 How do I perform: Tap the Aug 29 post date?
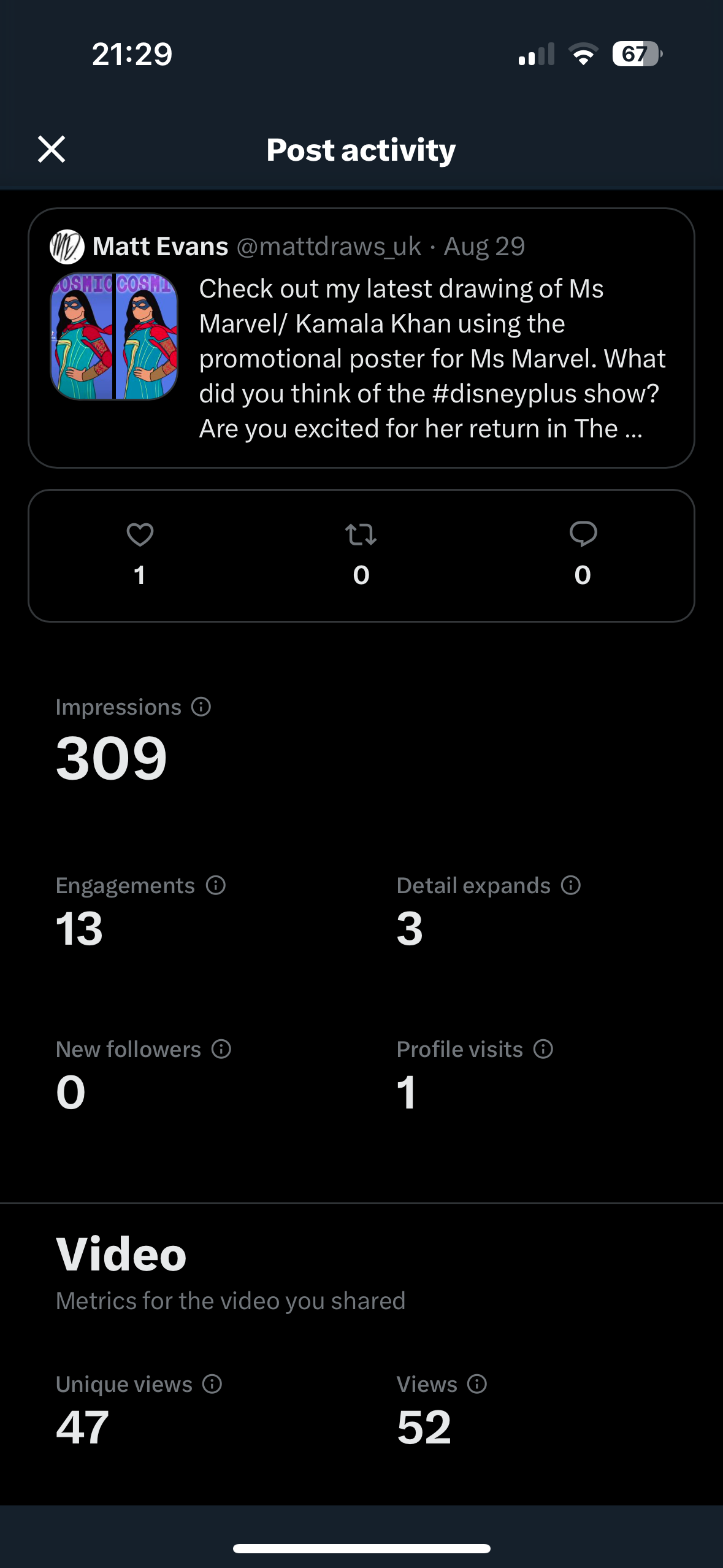(484, 247)
